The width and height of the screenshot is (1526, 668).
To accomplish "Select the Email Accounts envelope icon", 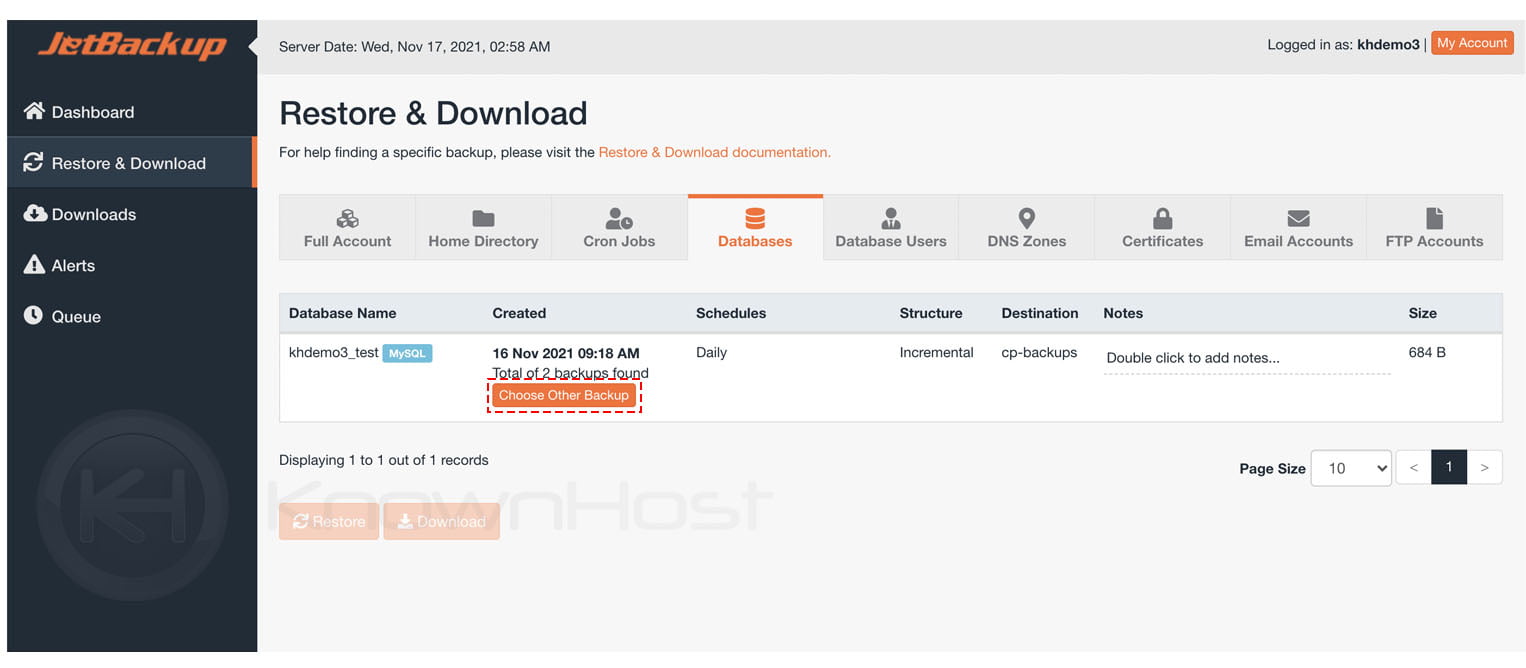I will pos(1298,218).
